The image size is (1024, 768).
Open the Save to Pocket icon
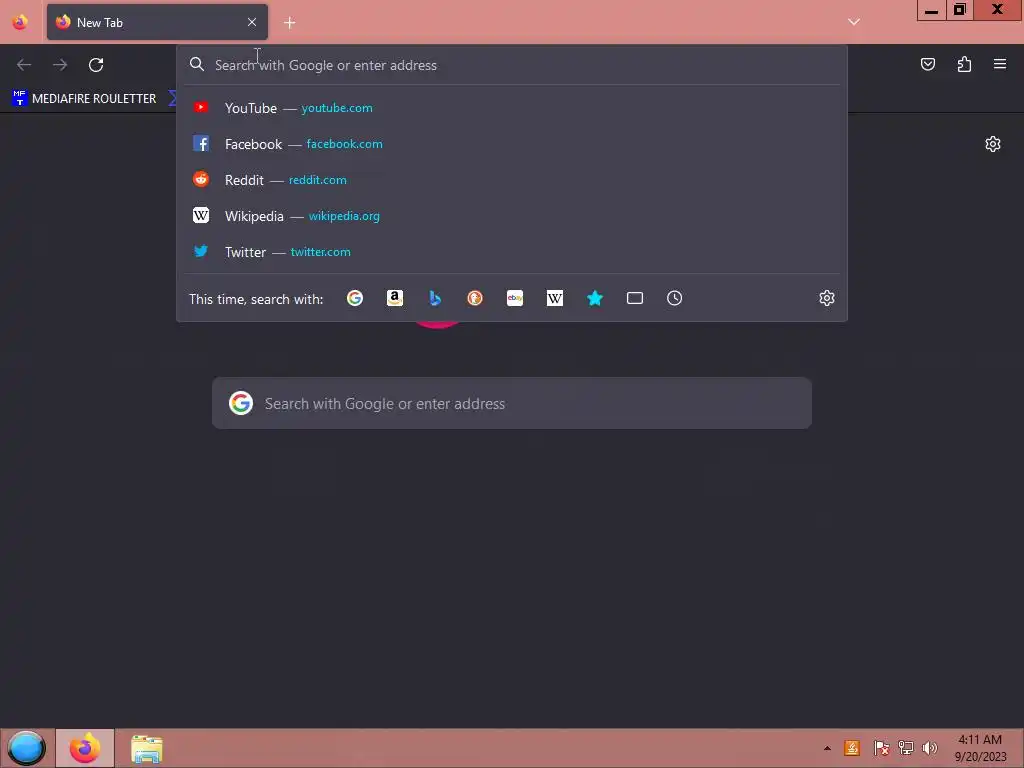coord(928,64)
